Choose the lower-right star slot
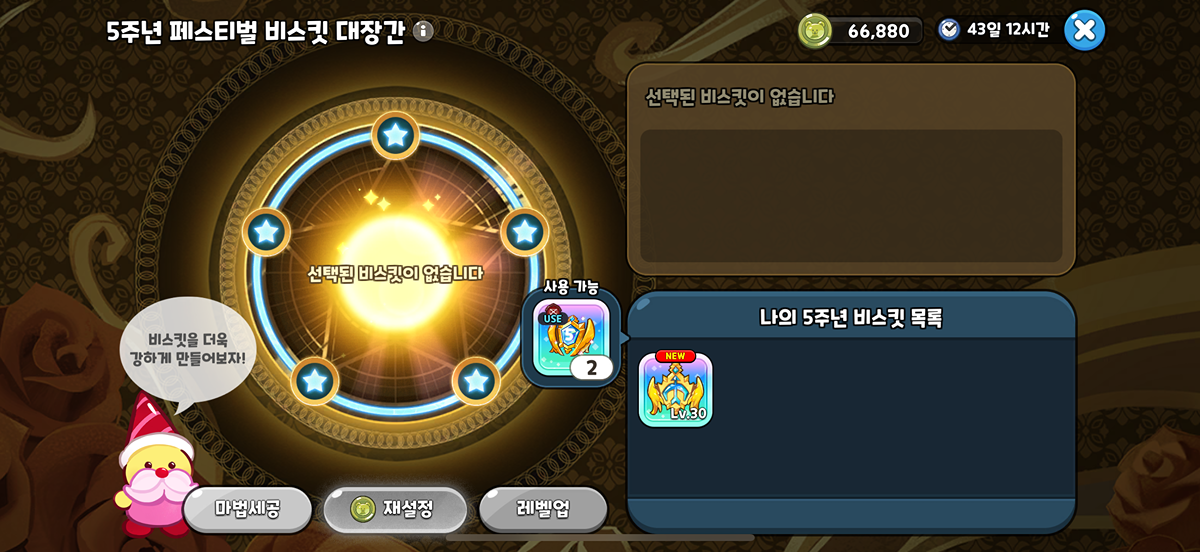Screen dimensions: 1200x552 476,381
